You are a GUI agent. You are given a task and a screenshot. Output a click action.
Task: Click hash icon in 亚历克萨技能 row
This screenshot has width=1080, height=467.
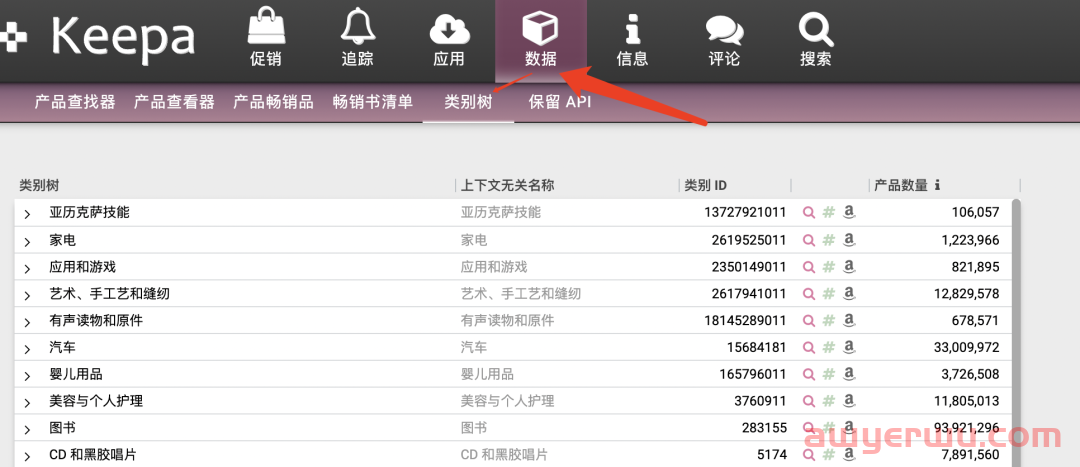point(829,212)
